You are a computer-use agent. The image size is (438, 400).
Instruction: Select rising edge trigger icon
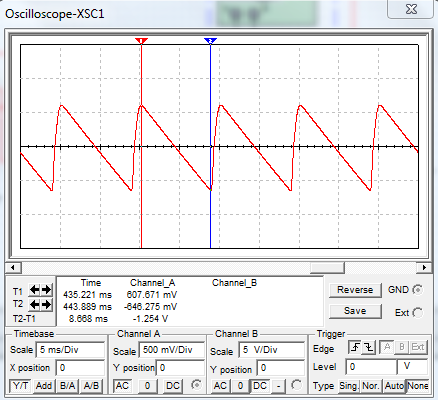(x=355, y=348)
